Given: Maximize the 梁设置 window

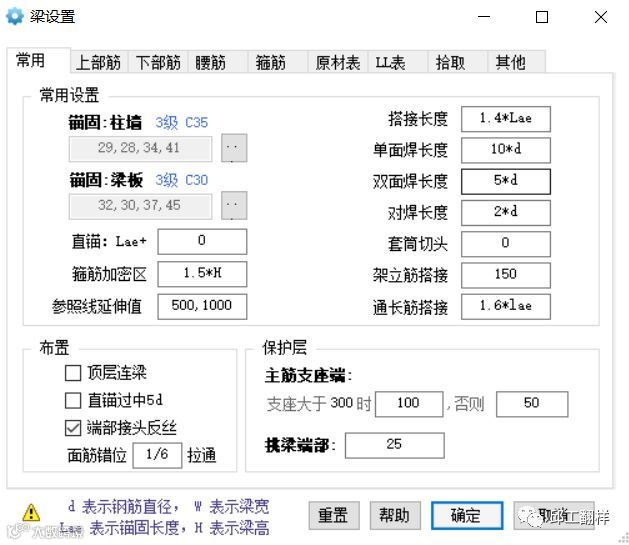Looking at the screenshot, I should click(542, 17).
